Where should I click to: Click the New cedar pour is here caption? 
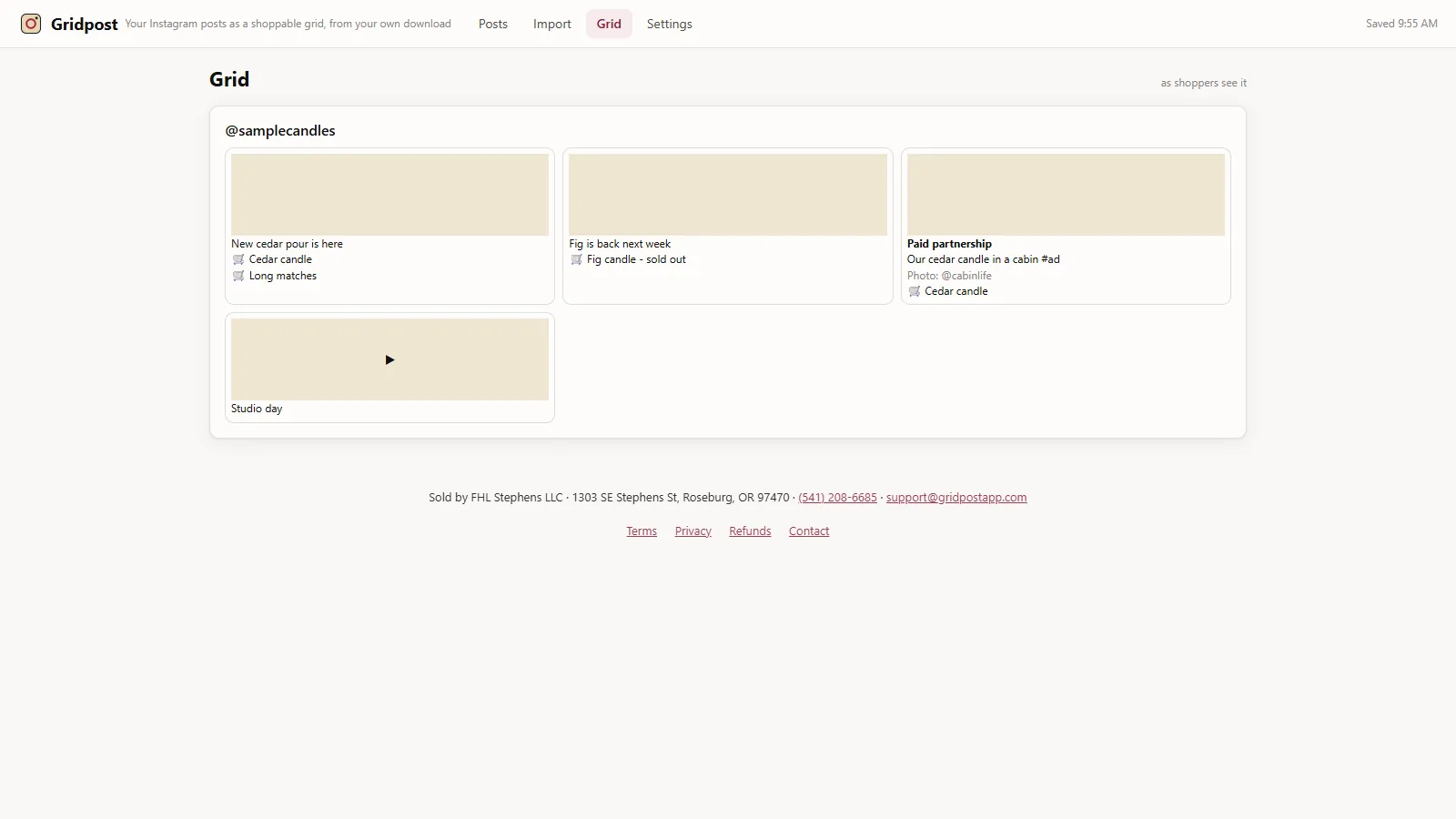(287, 244)
